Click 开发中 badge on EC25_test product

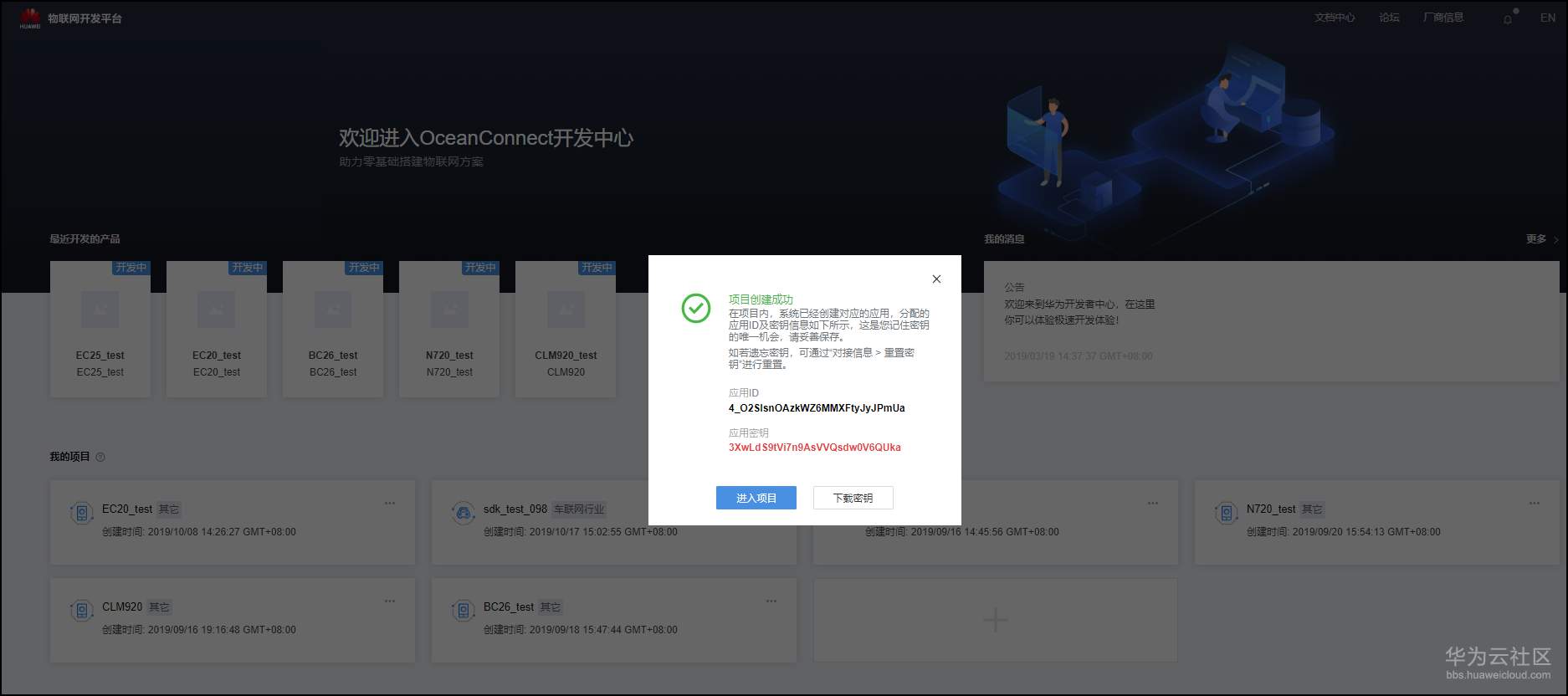131,268
